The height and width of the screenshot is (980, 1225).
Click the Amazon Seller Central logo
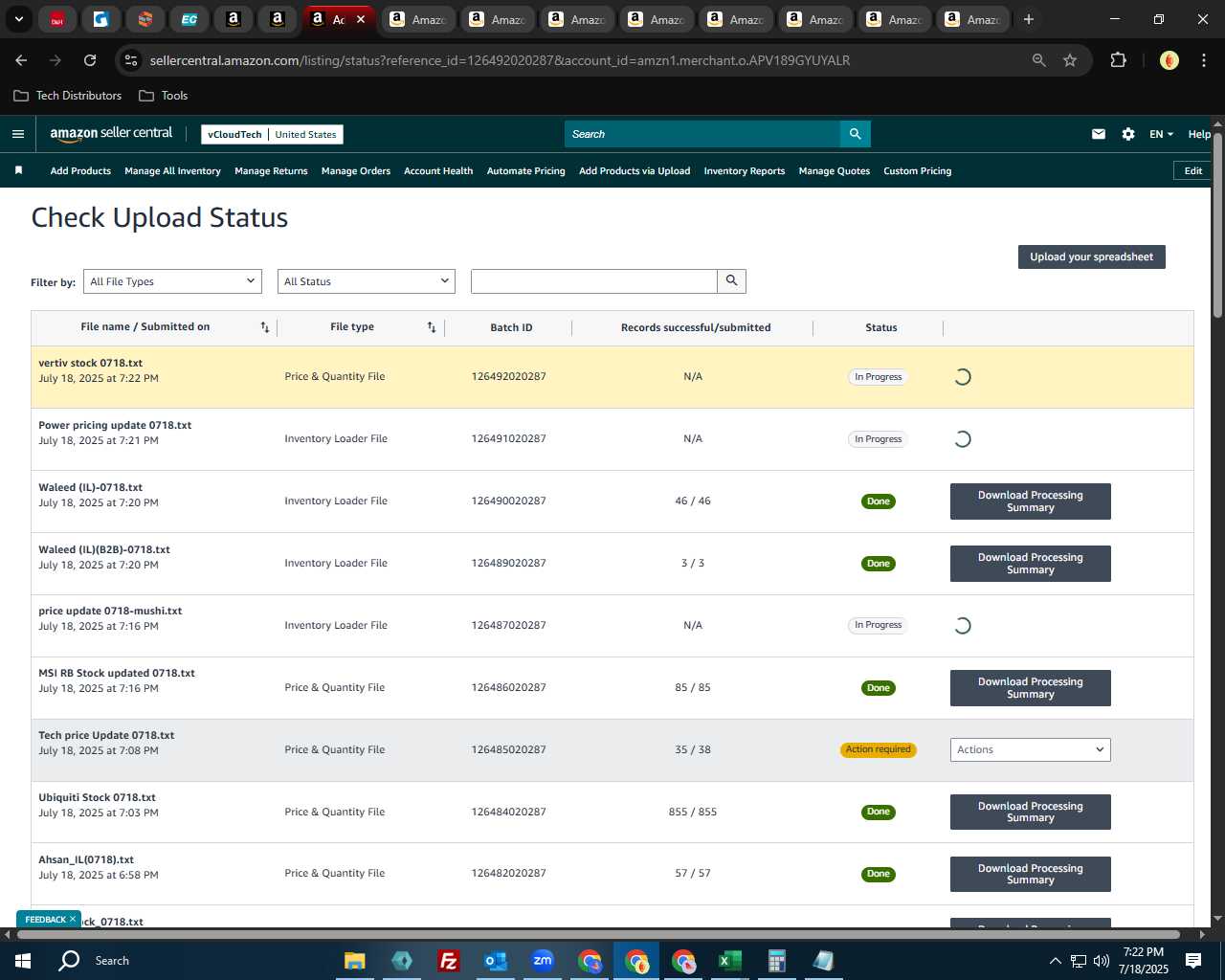pos(111,134)
